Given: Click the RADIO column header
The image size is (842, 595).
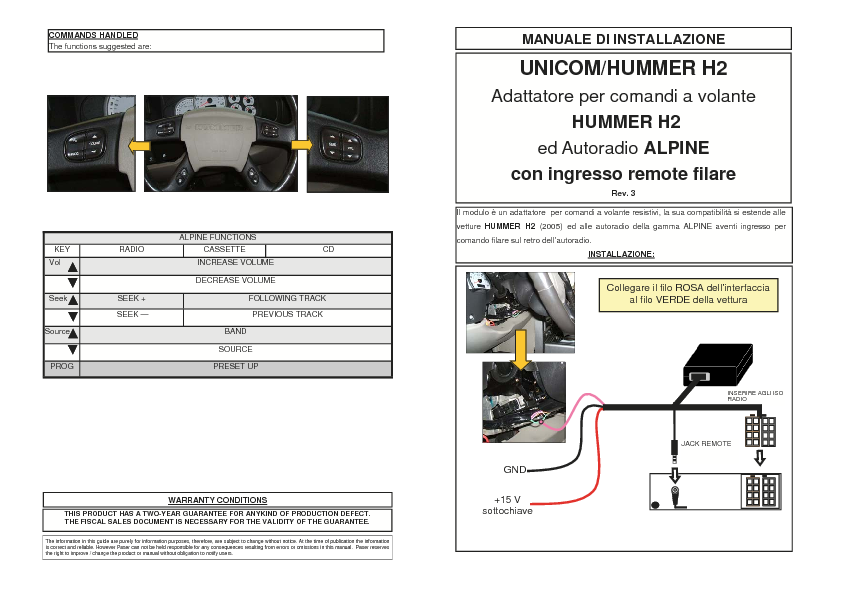Looking at the screenshot, I should point(132,250).
